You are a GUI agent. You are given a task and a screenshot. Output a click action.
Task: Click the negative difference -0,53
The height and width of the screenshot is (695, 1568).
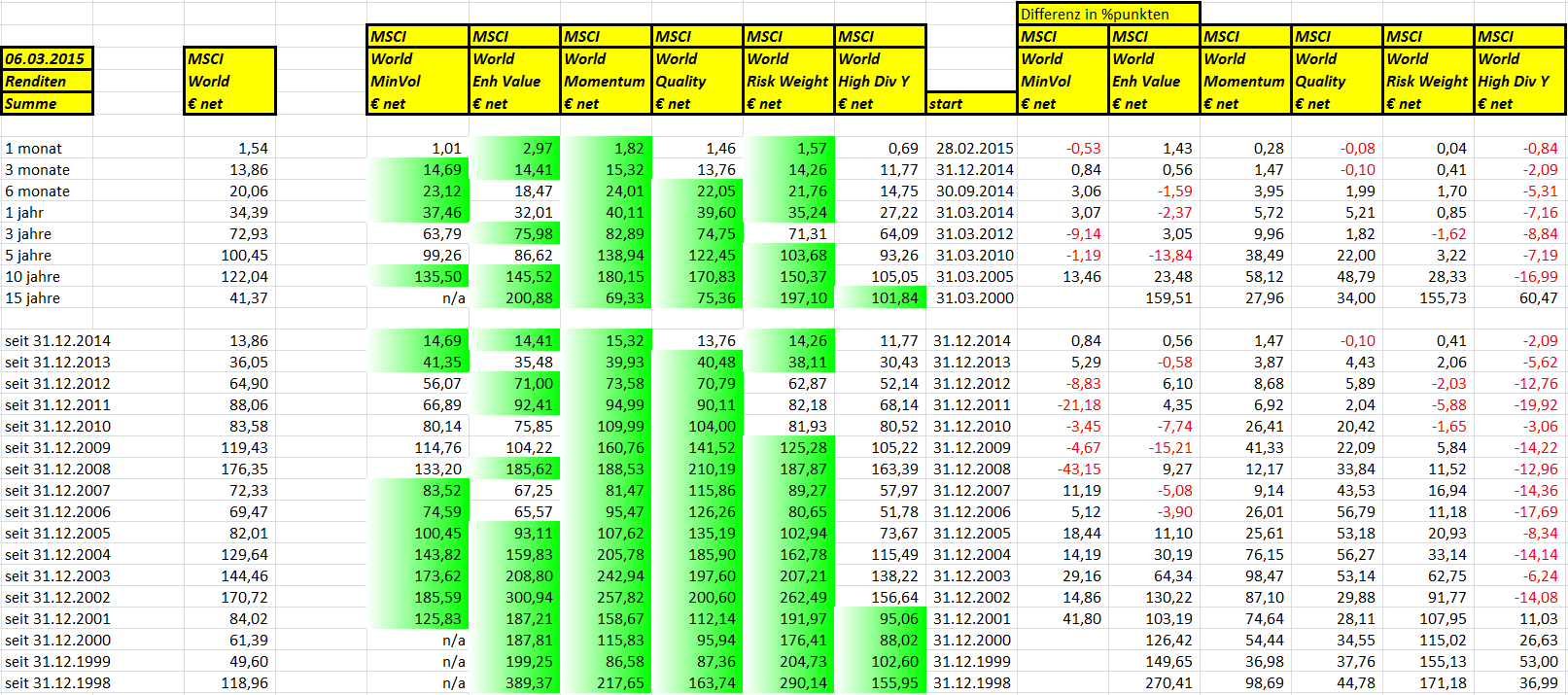[x=1084, y=149]
